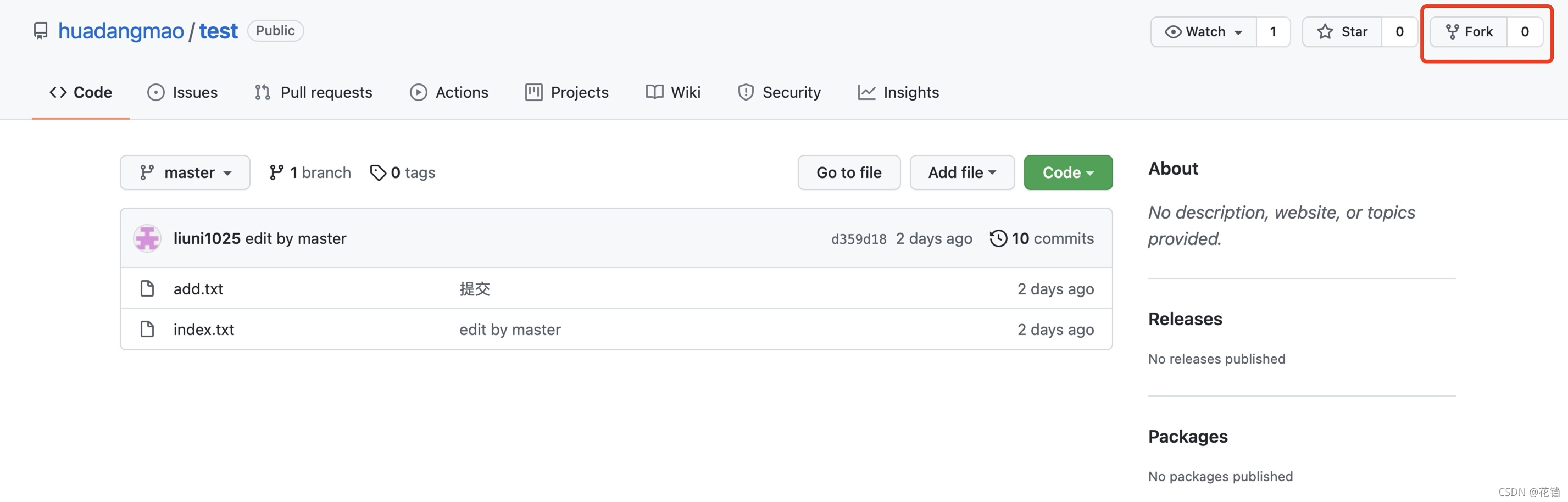Click the commit history clock icon
This screenshot has height=502, width=1568.
(x=998, y=238)
